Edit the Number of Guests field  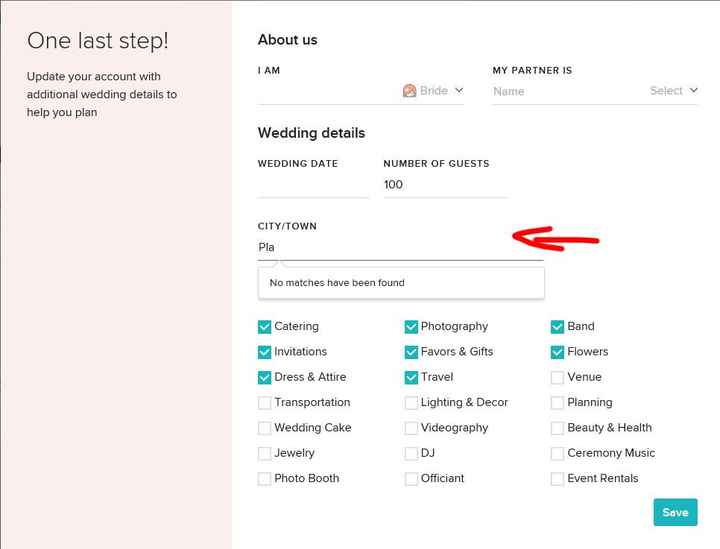pos(444,185)
